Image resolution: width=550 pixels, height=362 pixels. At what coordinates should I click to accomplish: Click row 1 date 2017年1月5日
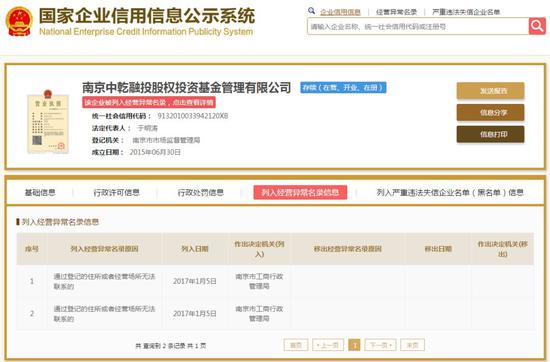pos(195,281)
